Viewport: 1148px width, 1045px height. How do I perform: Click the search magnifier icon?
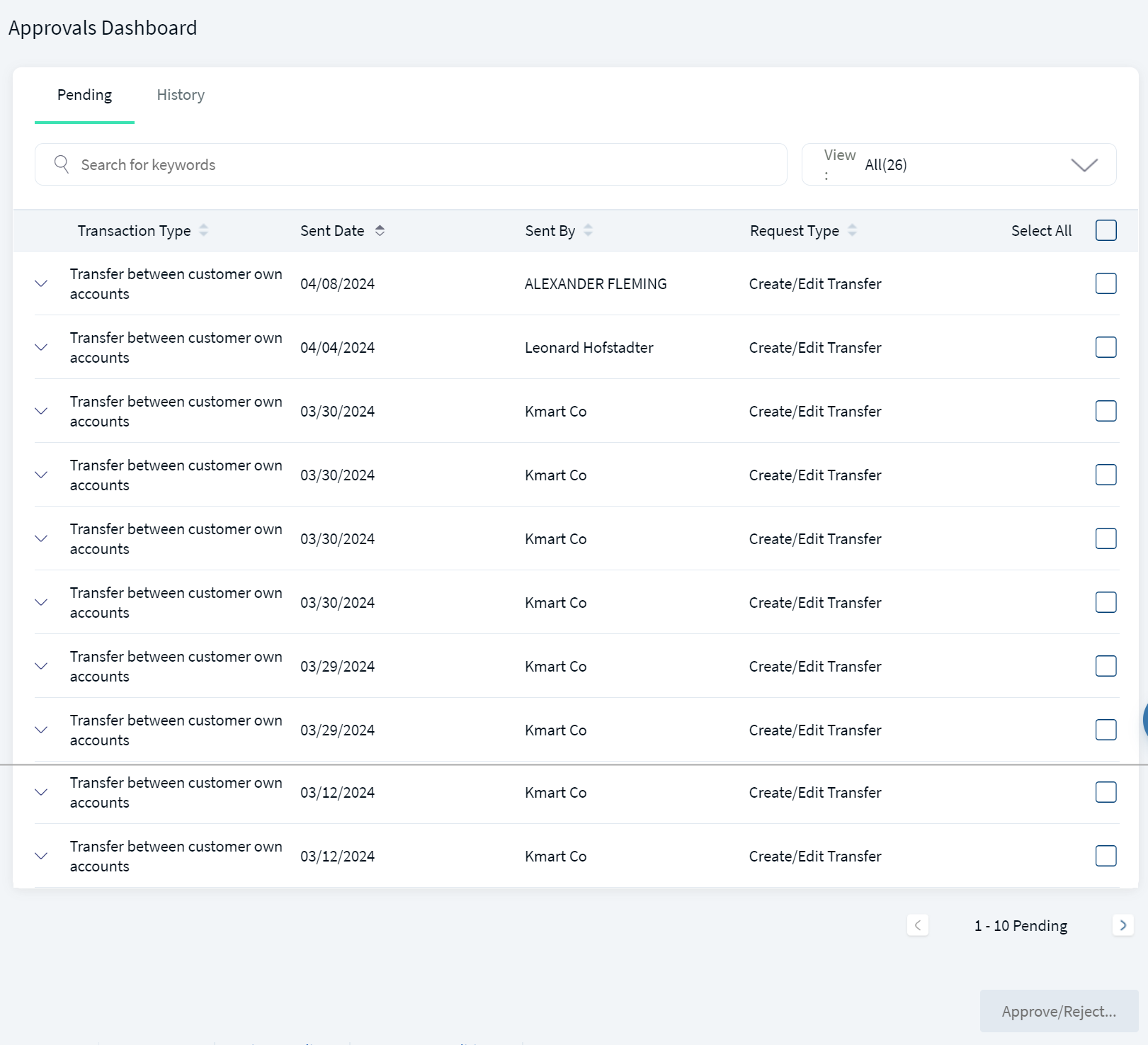[x=62, y=164]
